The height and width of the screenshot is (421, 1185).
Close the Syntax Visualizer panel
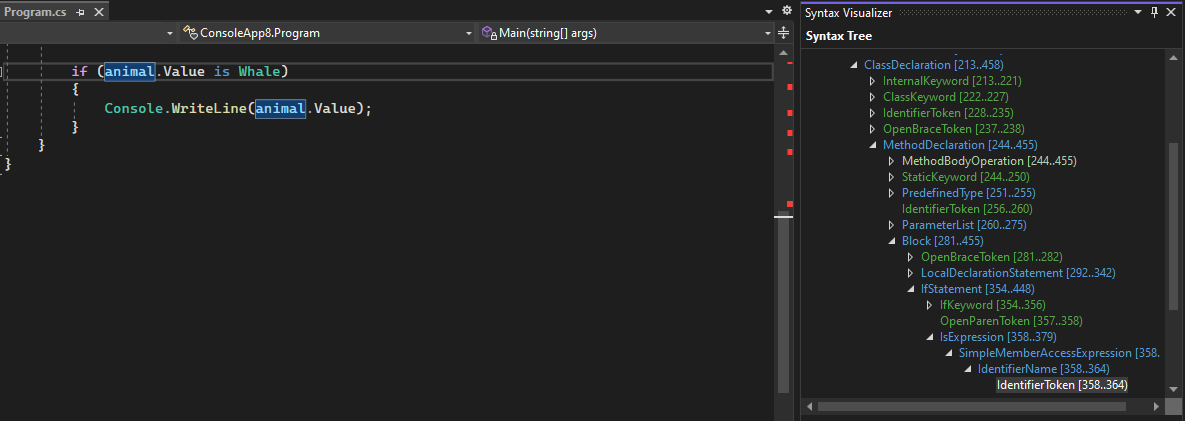1171,13
